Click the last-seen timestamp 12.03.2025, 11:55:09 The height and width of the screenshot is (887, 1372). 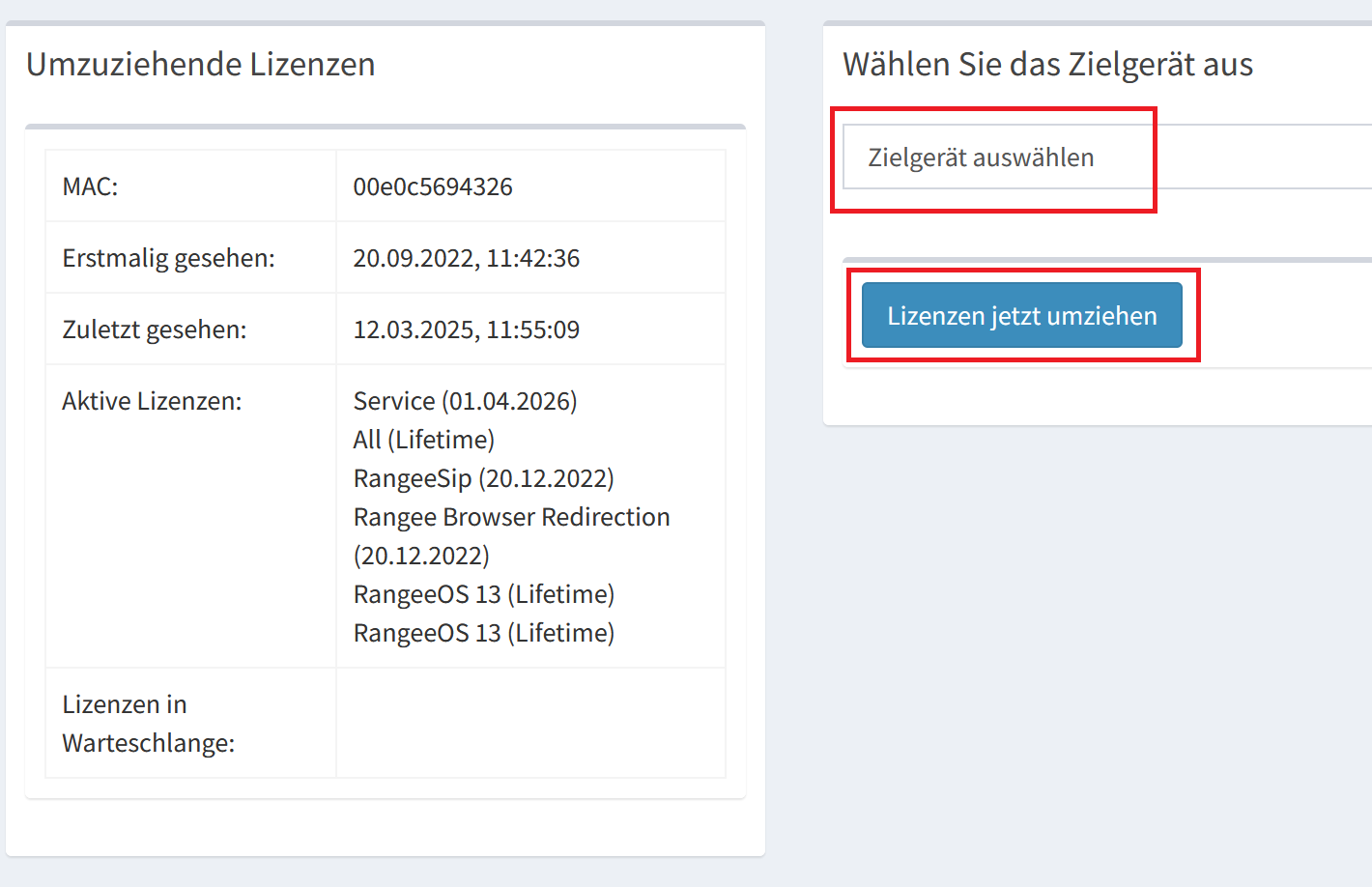pyautogui.click(x=466, y=329)
